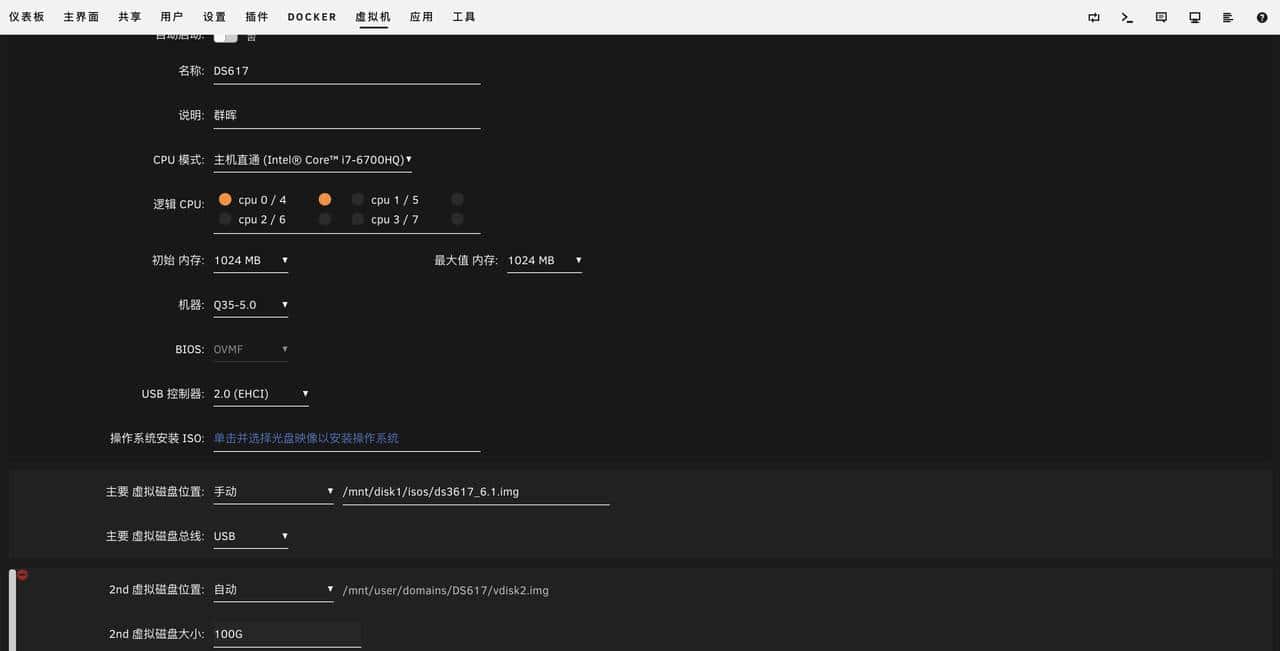Click the 2nd 虚拟磁盘大小 input field
Image resolution: width=1280 pixels, height=651 pixels.
(286, 633)
